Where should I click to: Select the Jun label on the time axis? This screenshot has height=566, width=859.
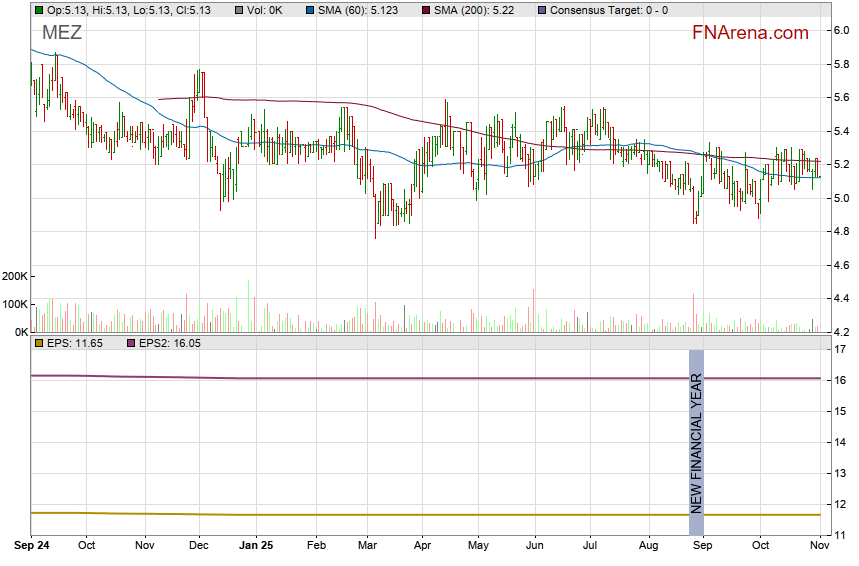534,547
